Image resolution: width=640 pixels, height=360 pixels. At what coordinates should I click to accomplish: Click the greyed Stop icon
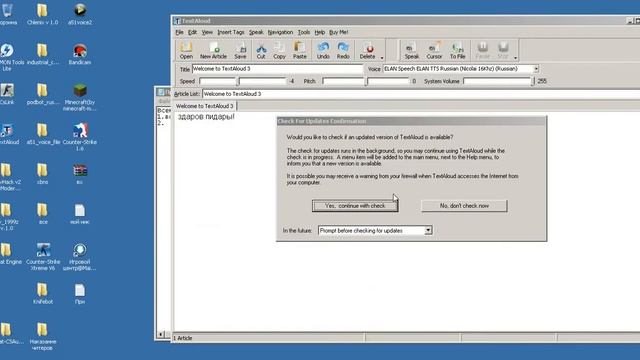point(503,51)
